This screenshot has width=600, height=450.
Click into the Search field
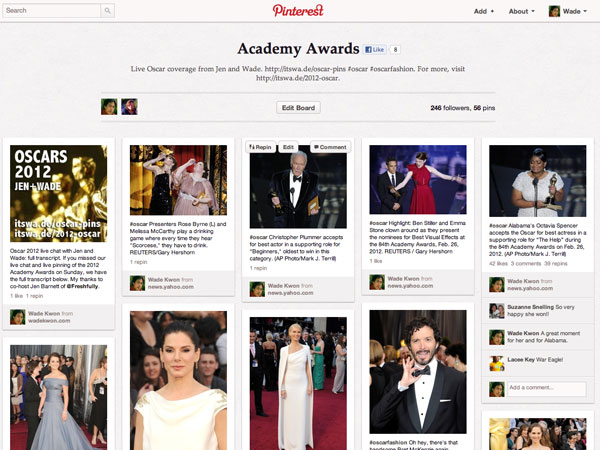[x=52, y=11]
